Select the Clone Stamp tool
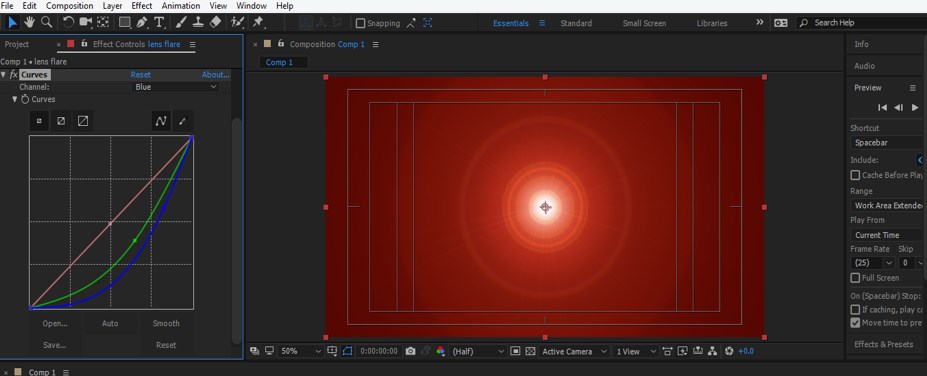927x376 pixels. pos(199,22)
